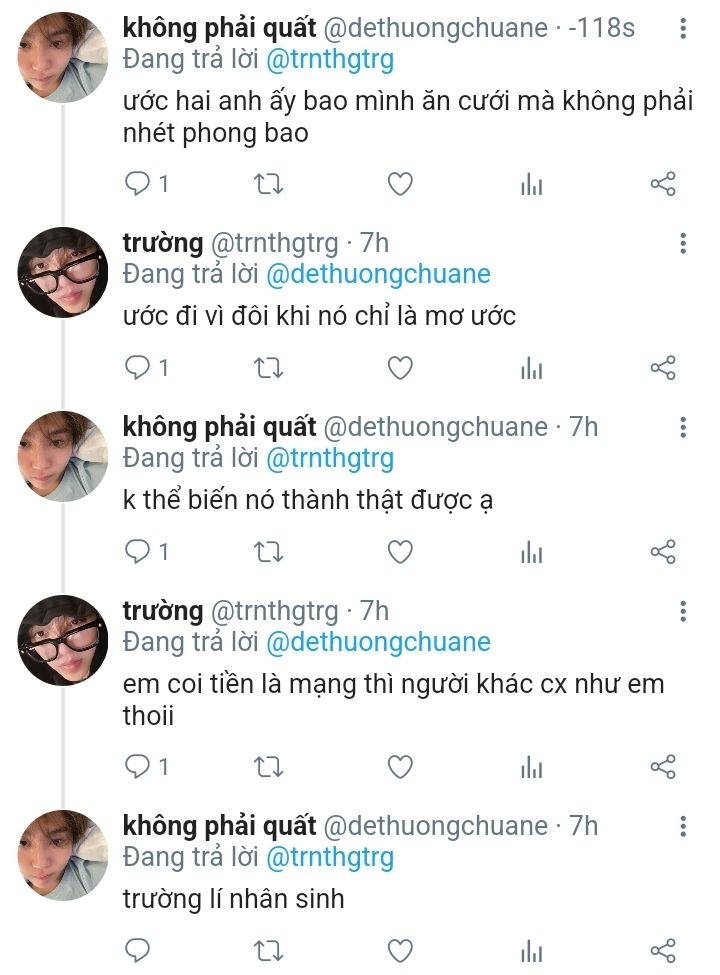
Task: Open @dethuongchuane mention in 'mơ ước' reply
Action: point(379,274)
